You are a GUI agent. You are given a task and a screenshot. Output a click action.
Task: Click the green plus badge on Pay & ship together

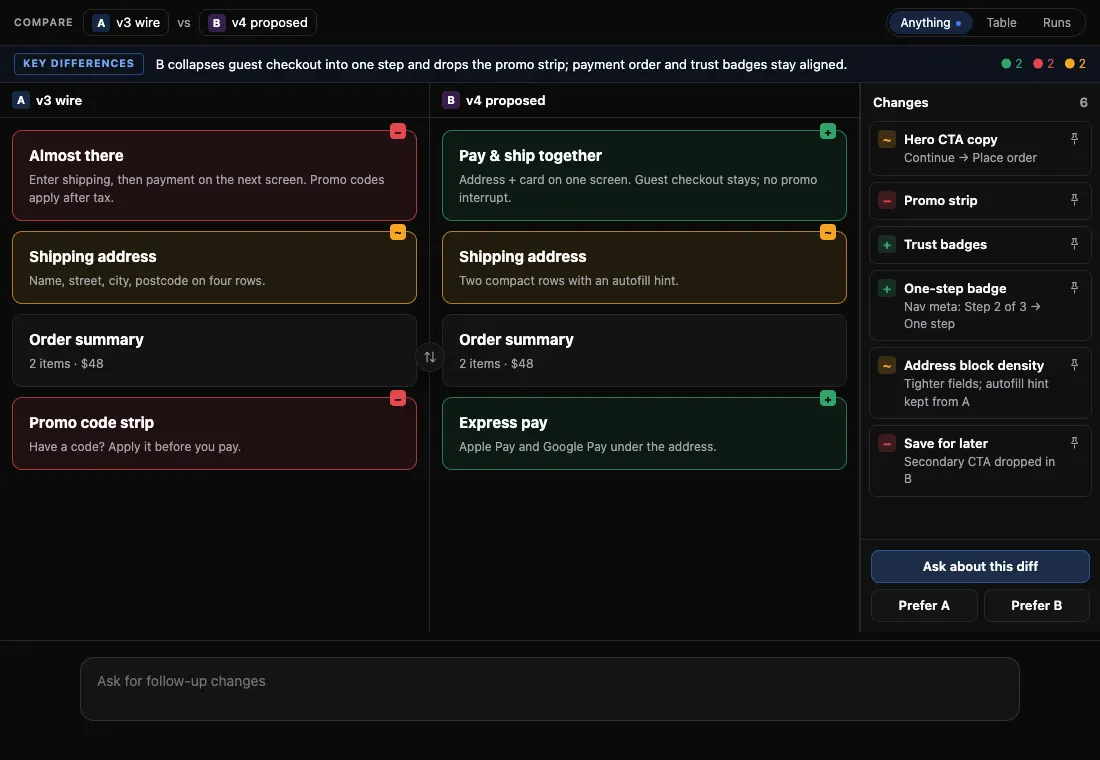tap(828, 131)
